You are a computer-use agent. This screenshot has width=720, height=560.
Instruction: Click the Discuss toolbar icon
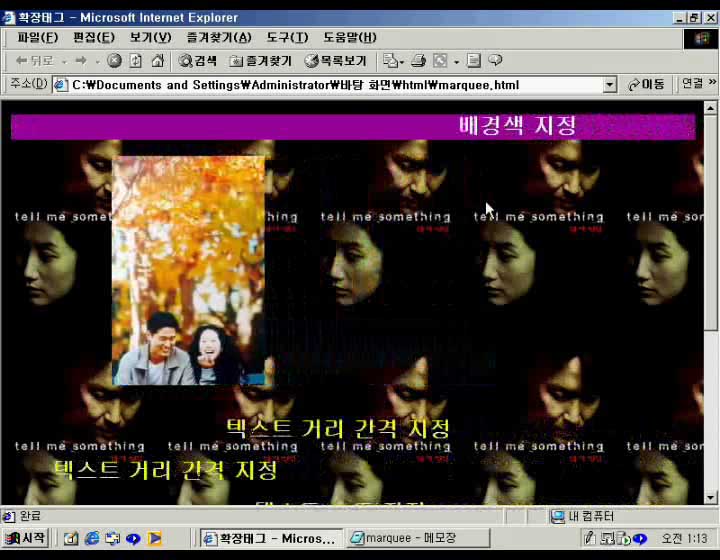473,61
